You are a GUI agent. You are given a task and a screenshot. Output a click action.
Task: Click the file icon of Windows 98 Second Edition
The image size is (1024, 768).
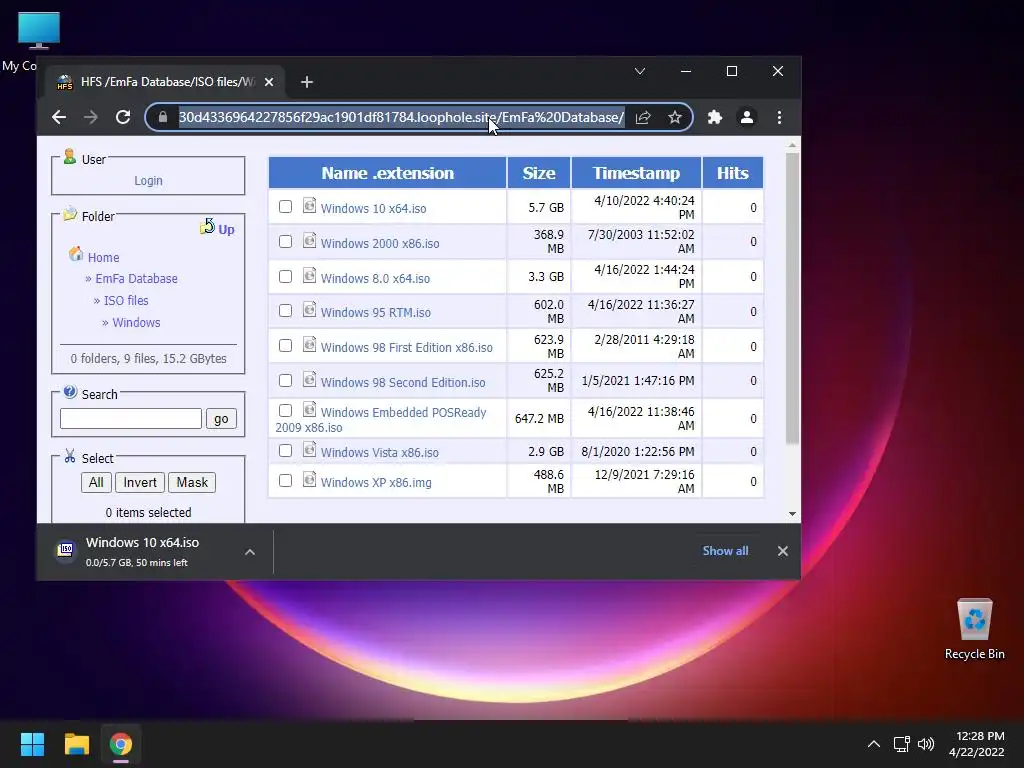point(310,379)
